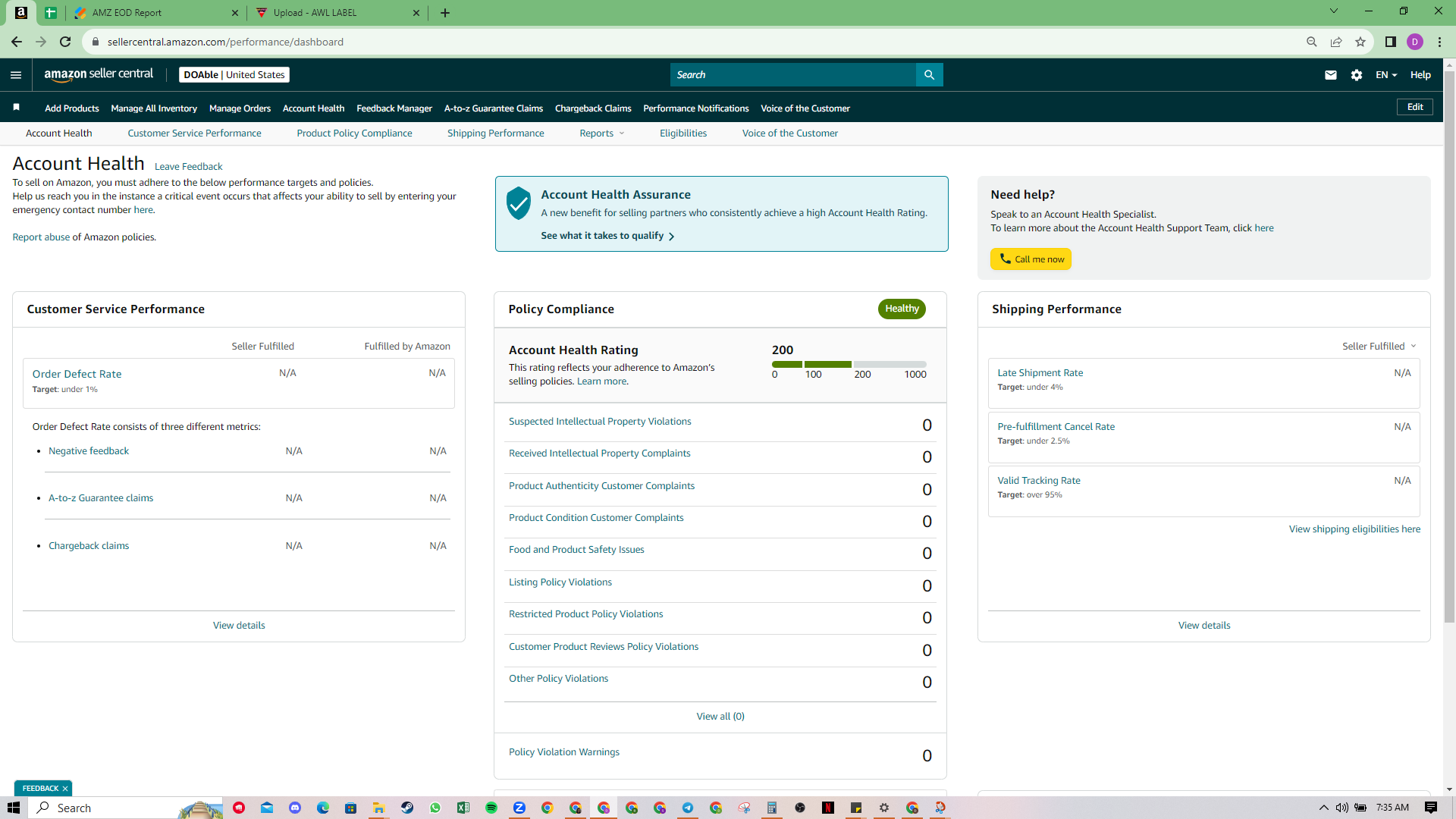The width and height of the screenshot is (1456, 819).
Task: Show hidden system tray icons
Action: click(1324, 808)
